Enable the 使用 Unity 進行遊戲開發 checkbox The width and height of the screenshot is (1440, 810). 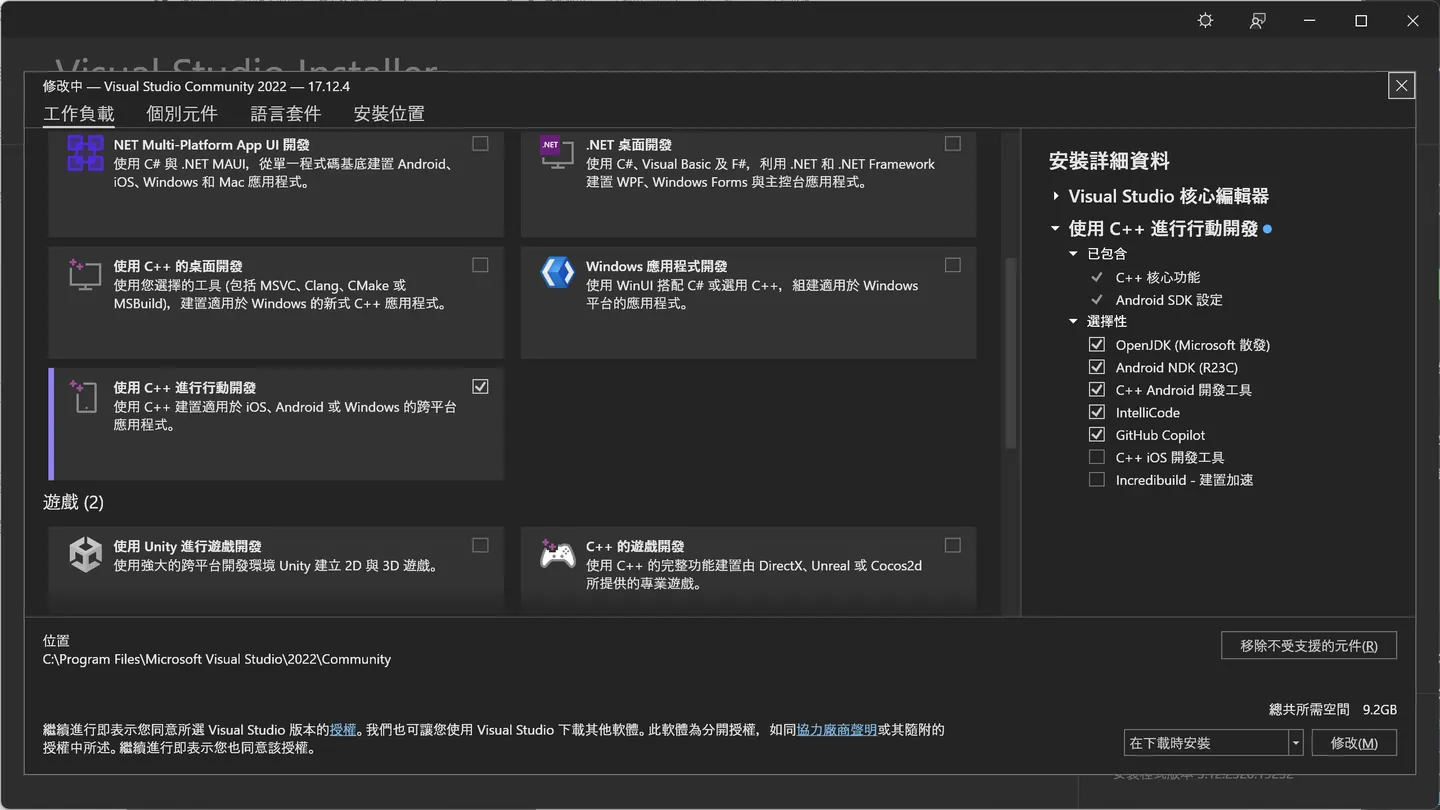click(x=480, y=545)
